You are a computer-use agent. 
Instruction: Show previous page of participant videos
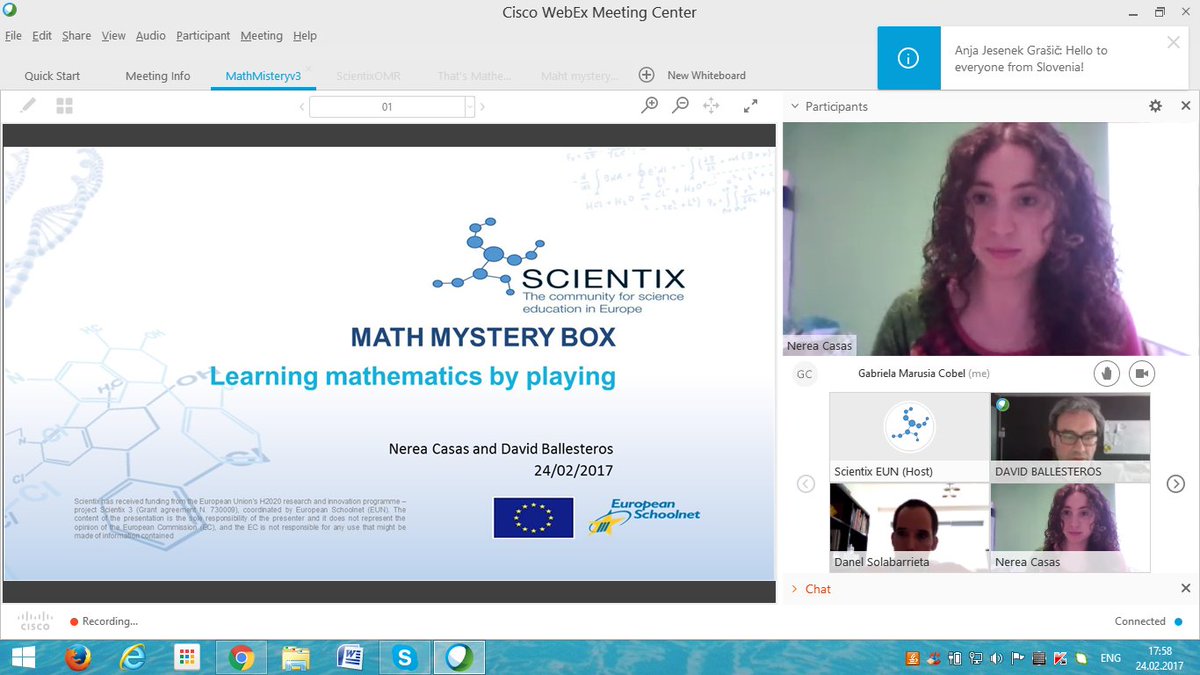tap(806, 483)
